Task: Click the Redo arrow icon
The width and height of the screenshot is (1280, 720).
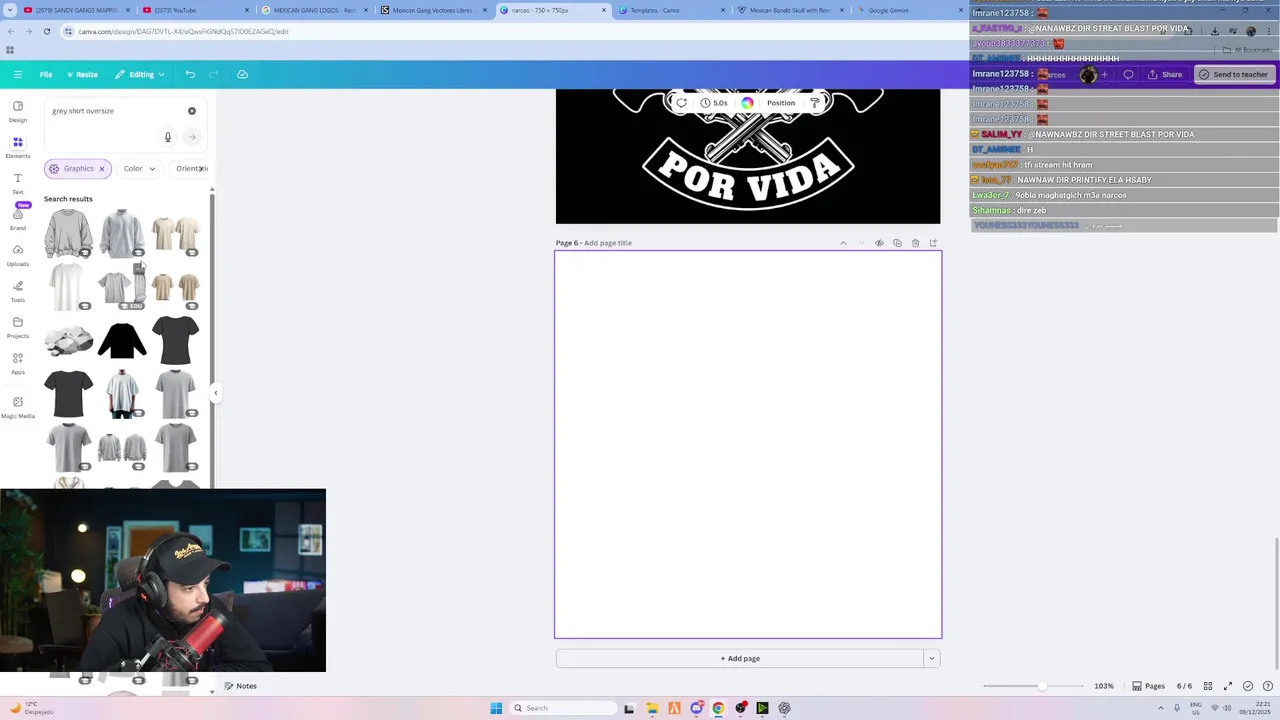Action: 214,74
